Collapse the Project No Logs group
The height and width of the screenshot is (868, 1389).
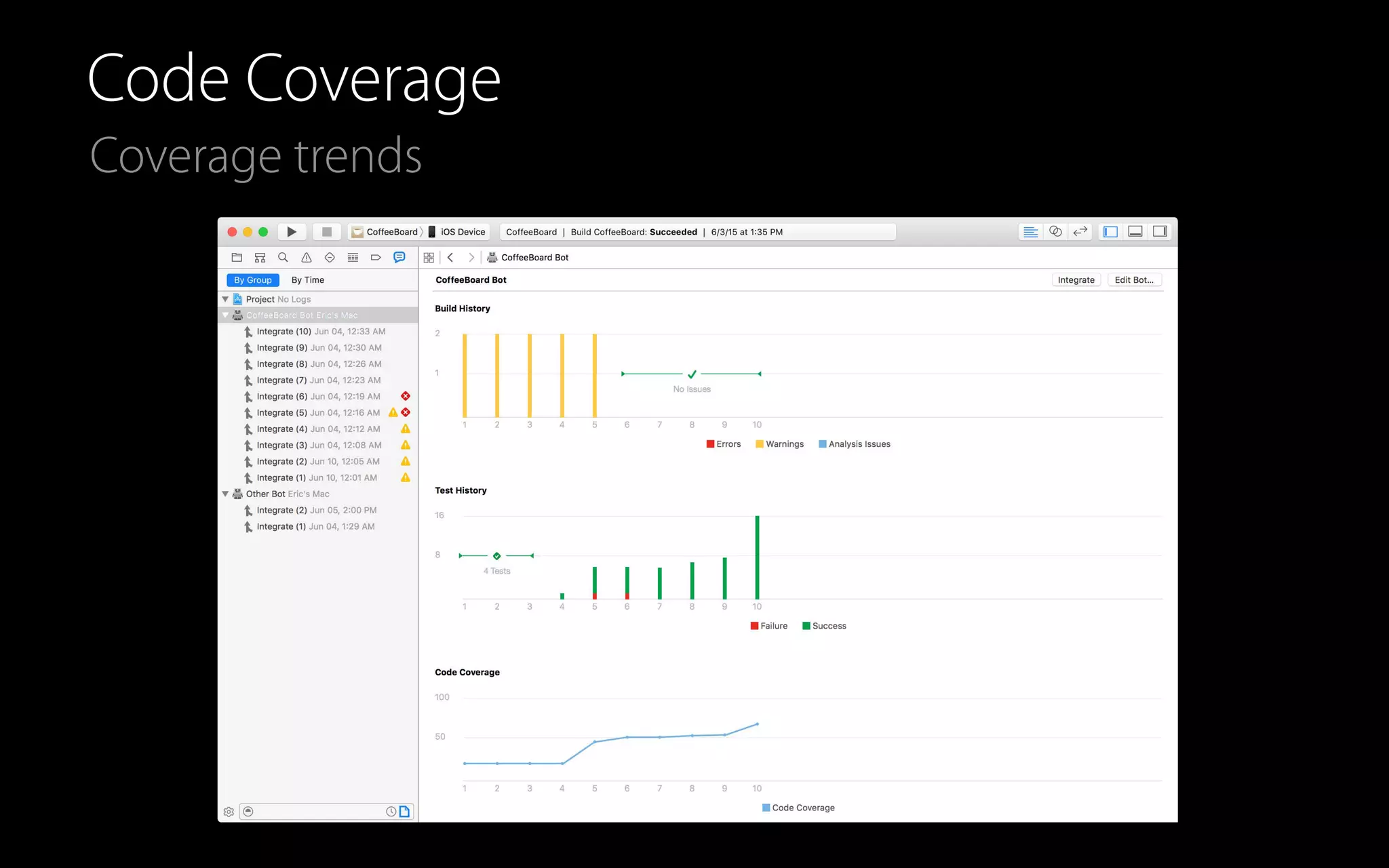(x=225, y=299)
